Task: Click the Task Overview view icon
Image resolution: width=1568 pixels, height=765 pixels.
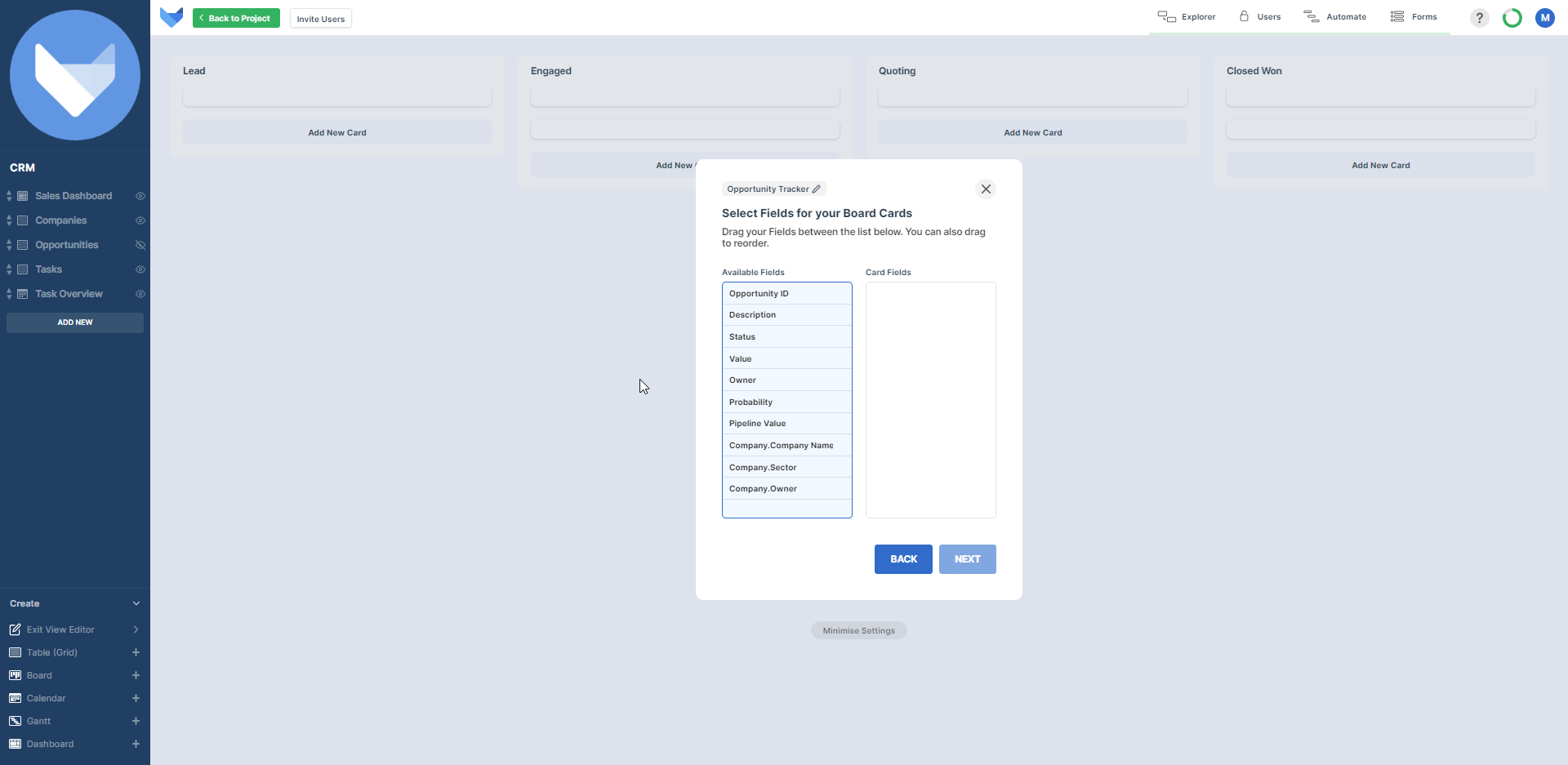Action: (23, 294)
